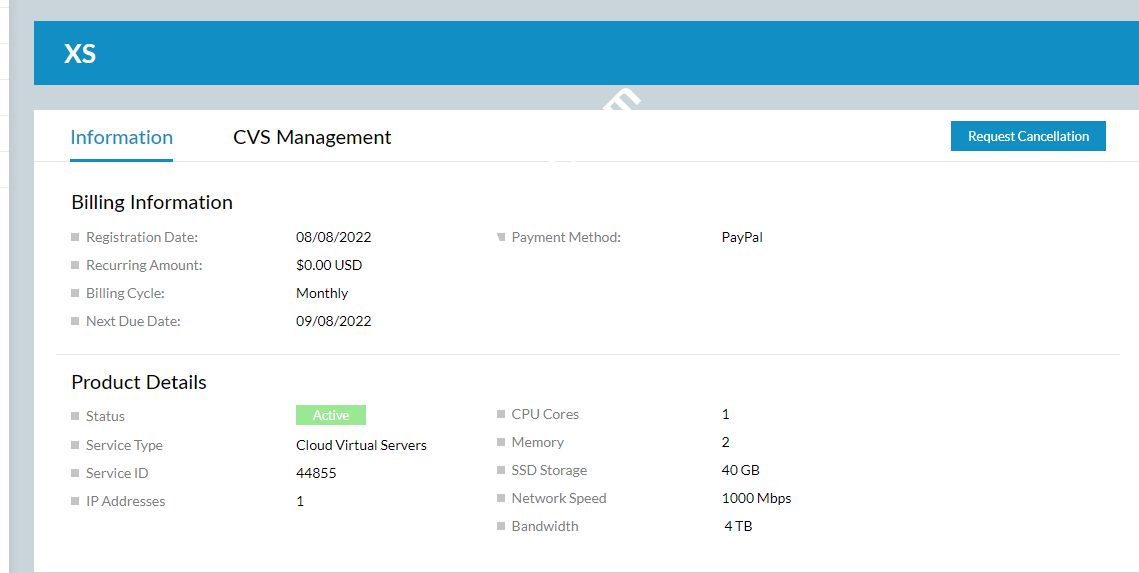
Task: Click the Product Details section heading
Action: [x=139, y=382]
